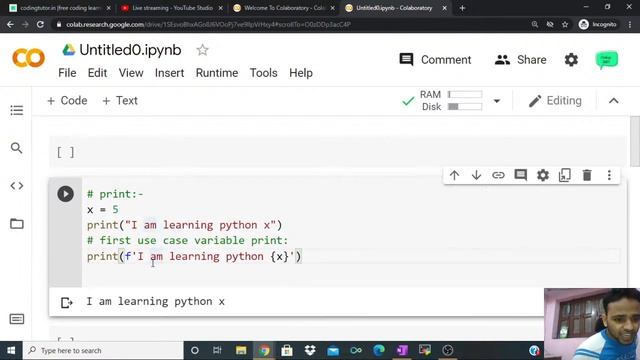Screen dimensions: 640x360
Task: Click the 'x = 5' code line
Action: [102, 209]
